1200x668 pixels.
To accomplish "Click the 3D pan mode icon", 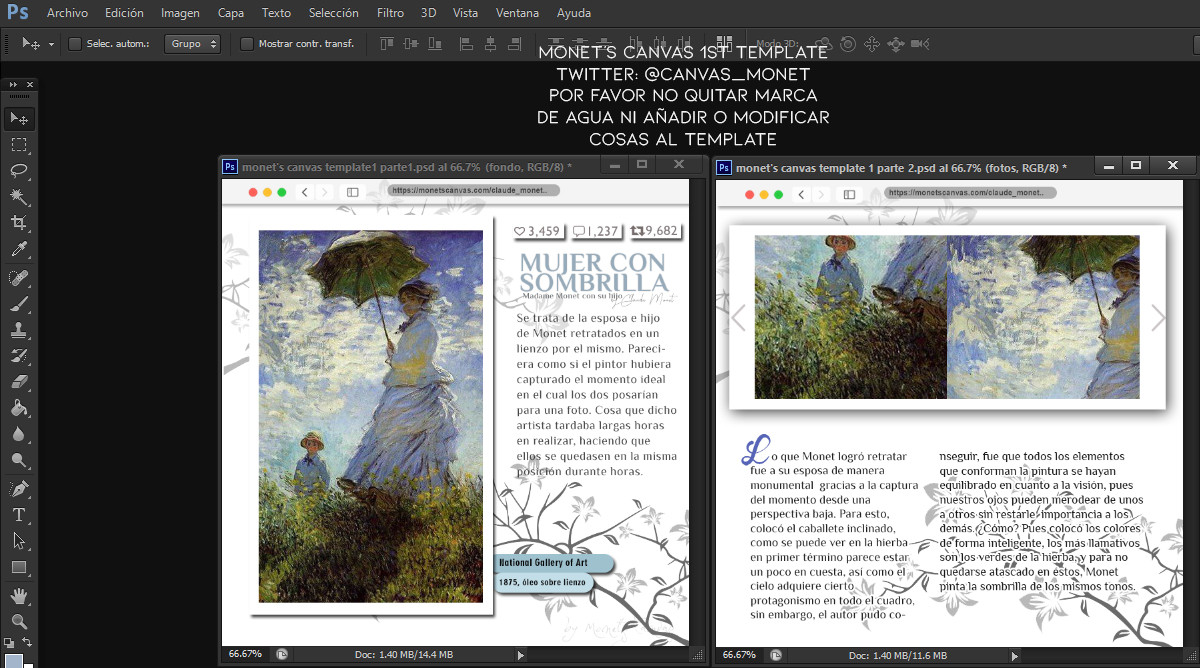I will point(871,44).
